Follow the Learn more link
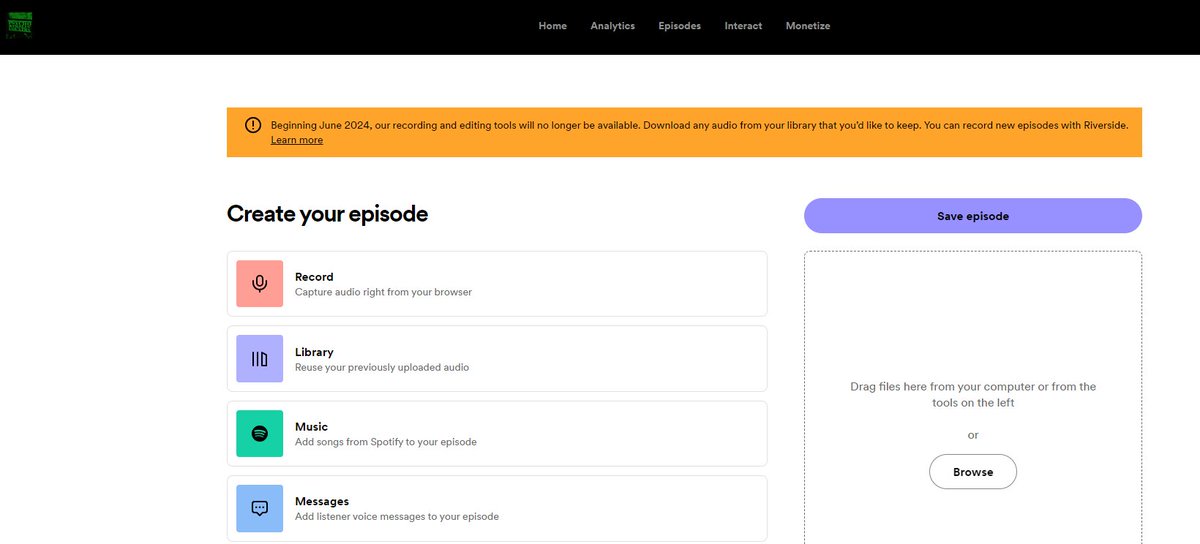 pyautogui.click(x=297, y=140)
